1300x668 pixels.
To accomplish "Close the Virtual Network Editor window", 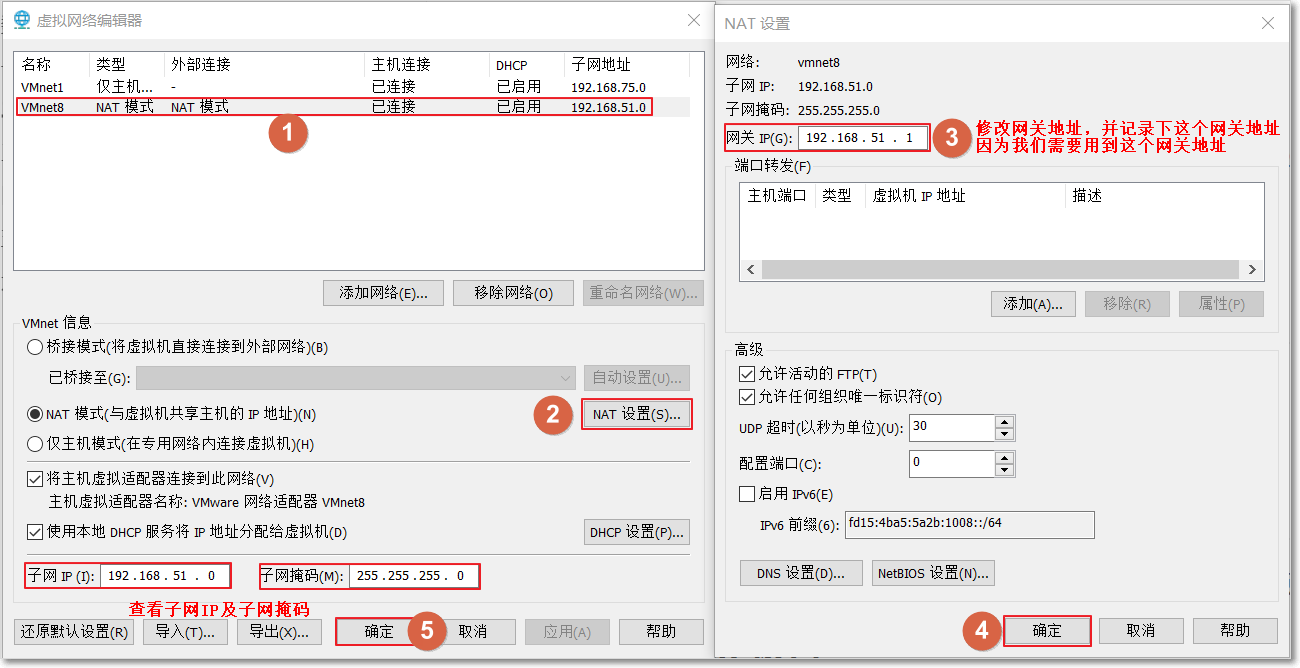I will [694, 20].
